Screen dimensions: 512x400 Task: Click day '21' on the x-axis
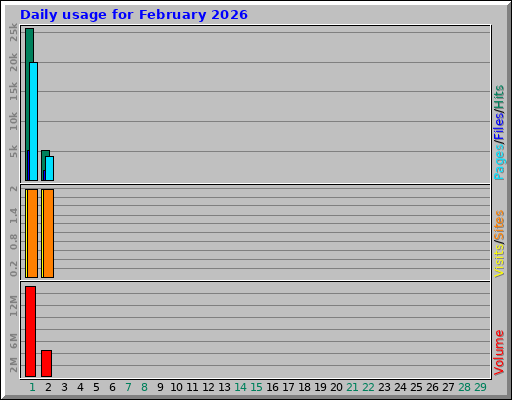click(352, 387)
